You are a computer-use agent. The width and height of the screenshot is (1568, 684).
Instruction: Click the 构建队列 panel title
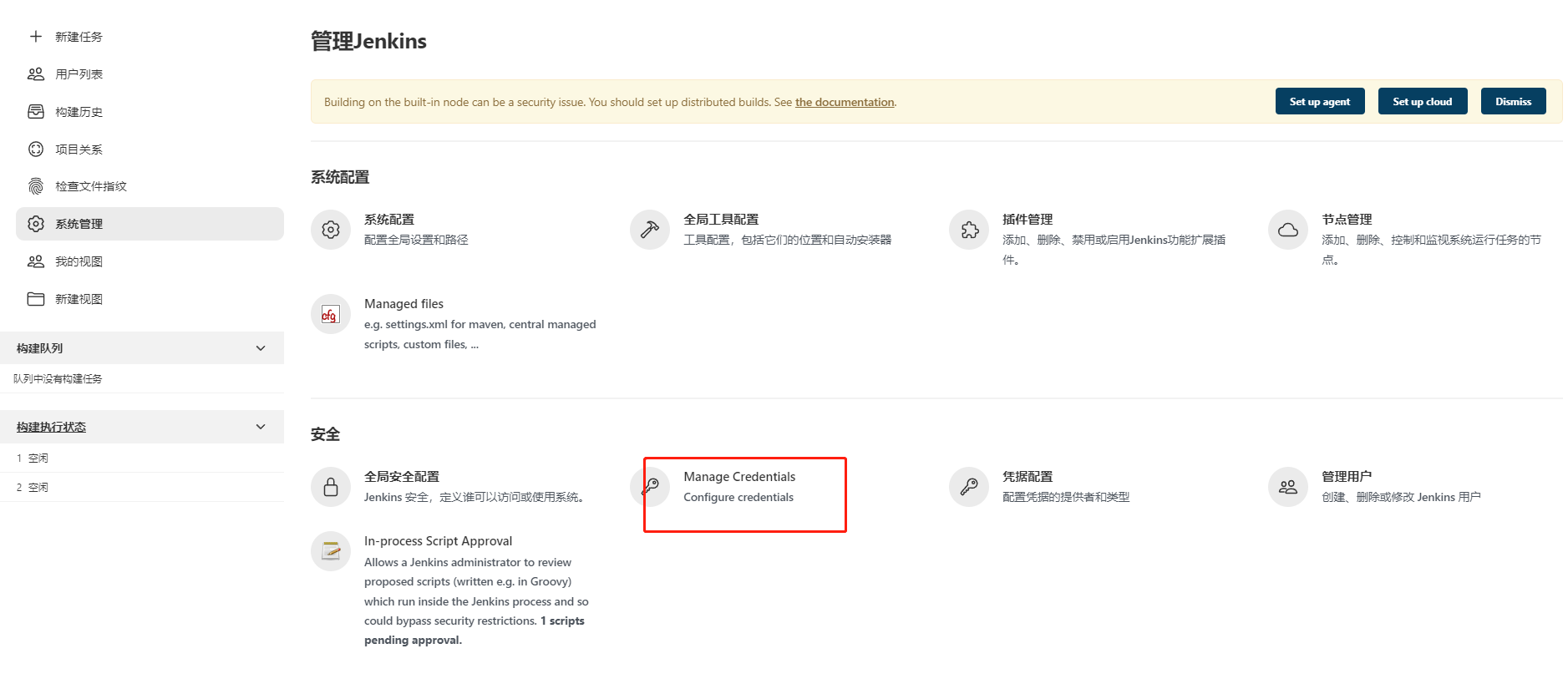tap(39, 348)
